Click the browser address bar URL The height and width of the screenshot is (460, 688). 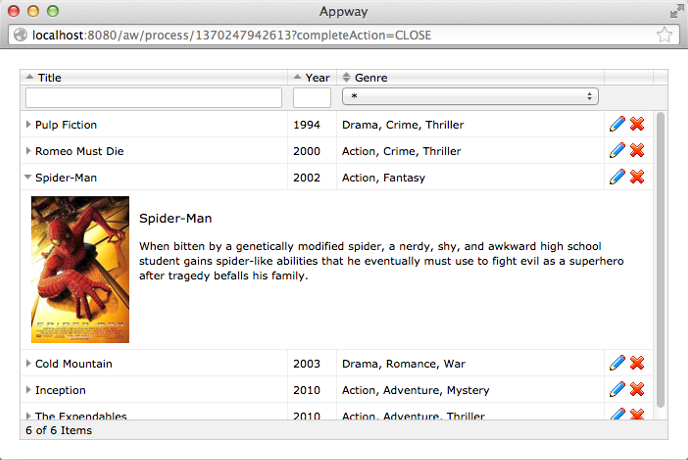point(232,35)
